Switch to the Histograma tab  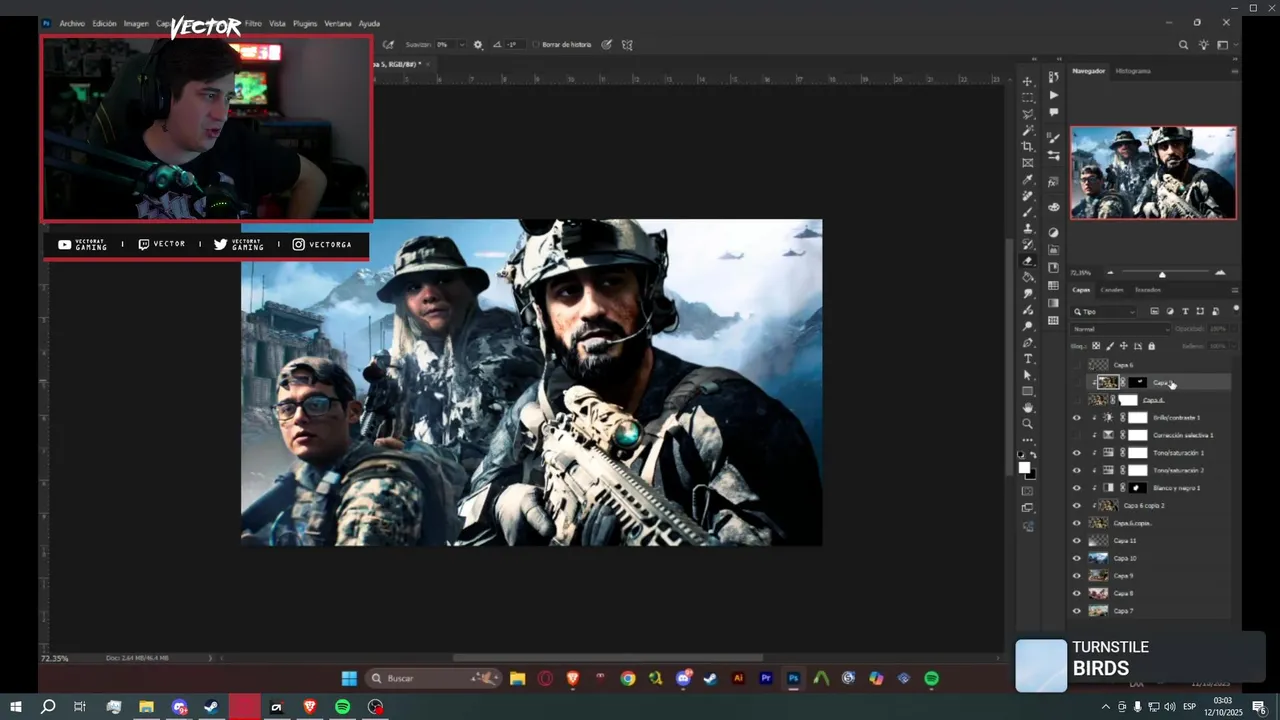coord(1133,71)
